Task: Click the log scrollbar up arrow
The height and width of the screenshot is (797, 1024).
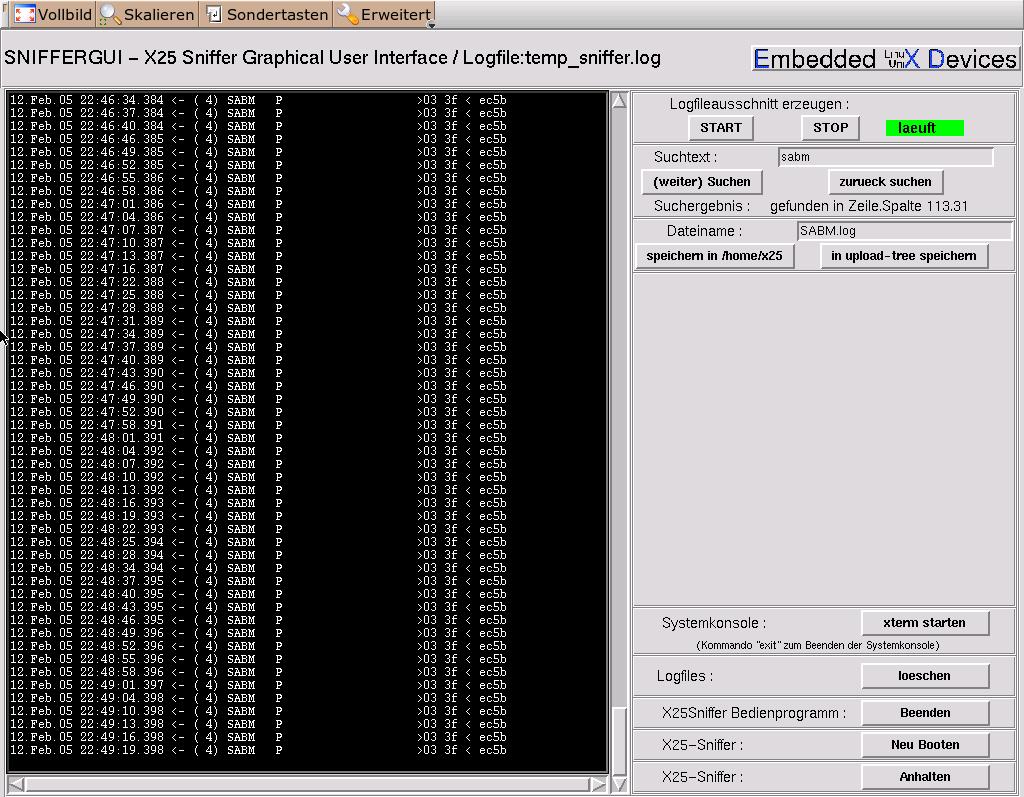Action: click(618, 100)
